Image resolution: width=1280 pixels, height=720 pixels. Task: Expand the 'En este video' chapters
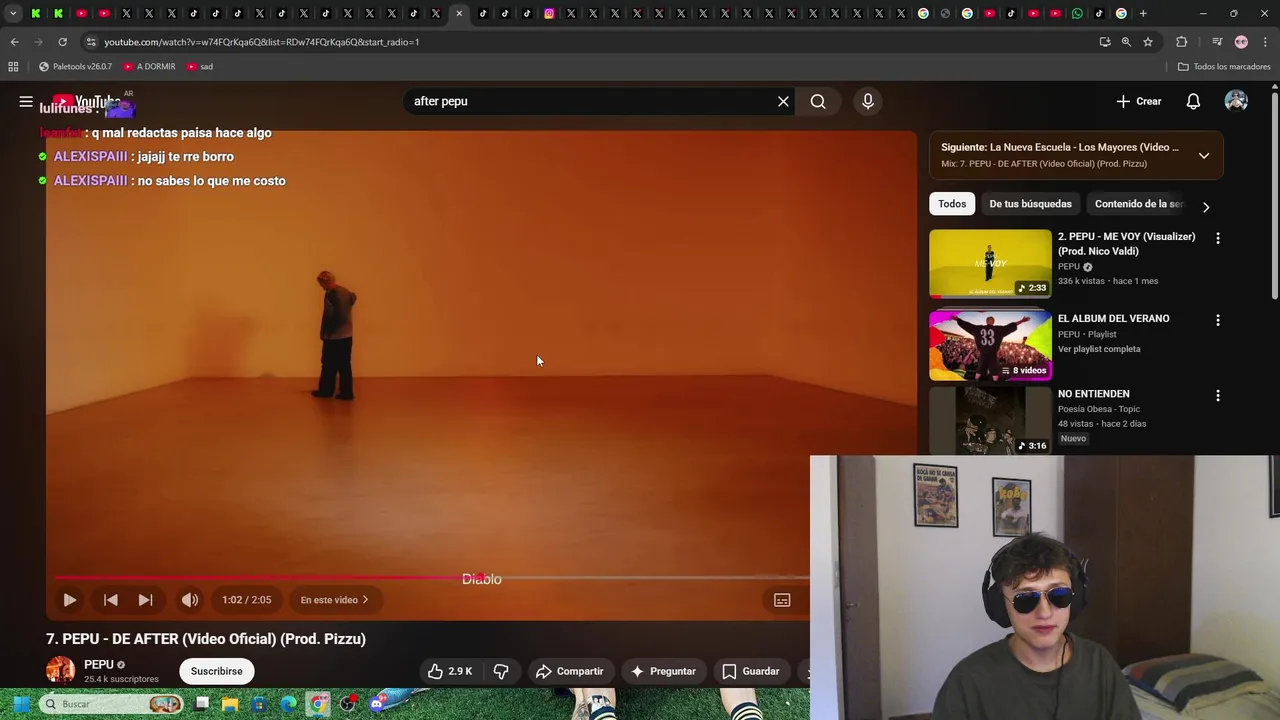334,600
